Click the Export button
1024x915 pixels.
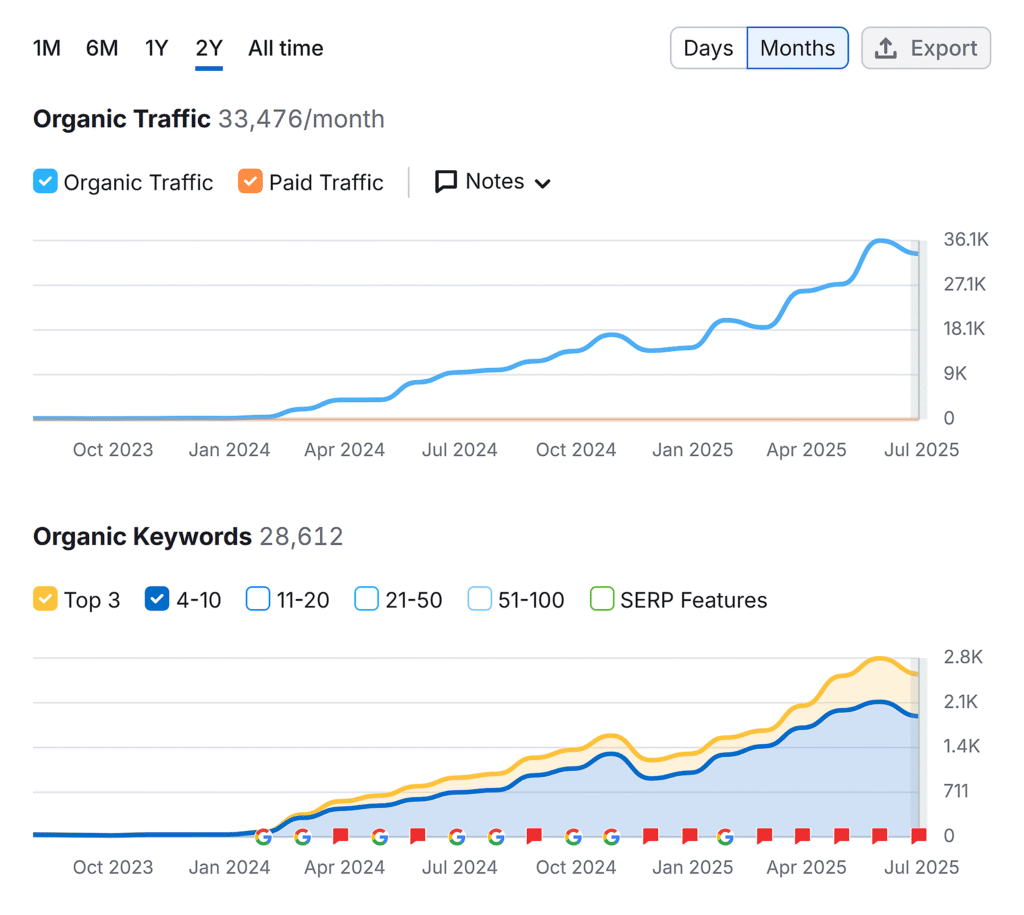tap(926, 47)
